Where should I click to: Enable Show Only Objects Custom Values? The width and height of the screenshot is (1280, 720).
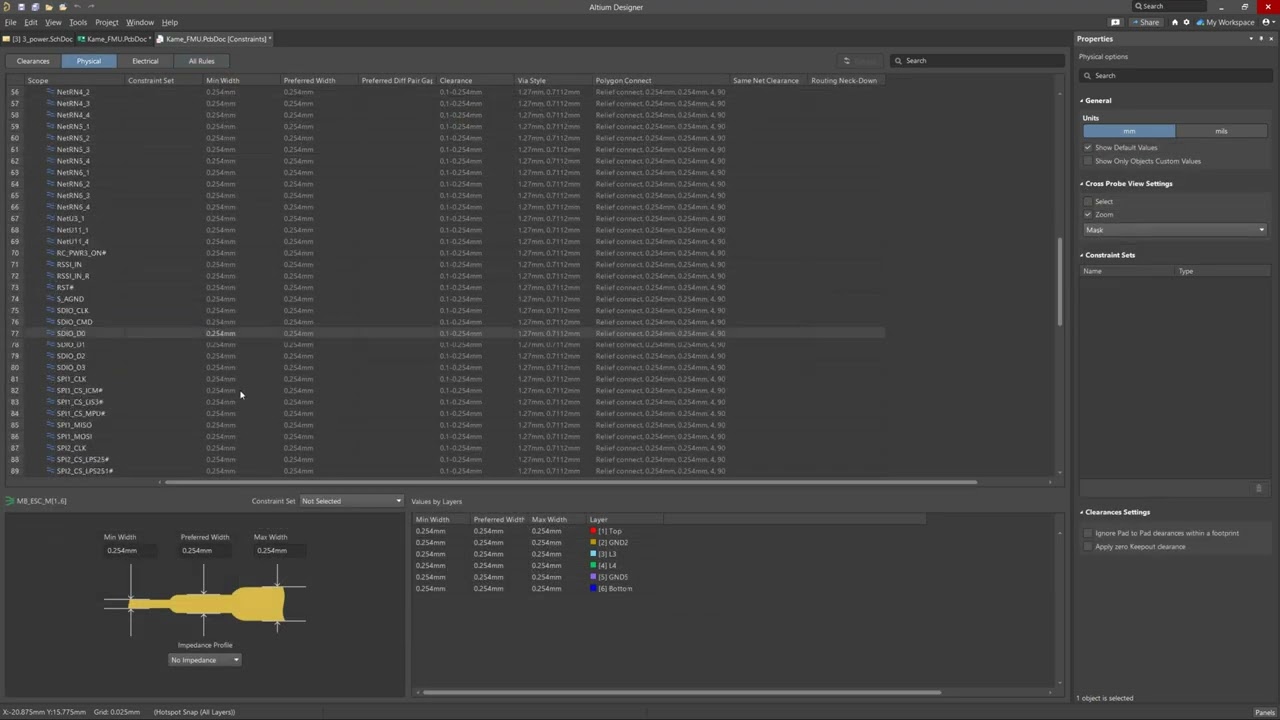(1088, 161)
